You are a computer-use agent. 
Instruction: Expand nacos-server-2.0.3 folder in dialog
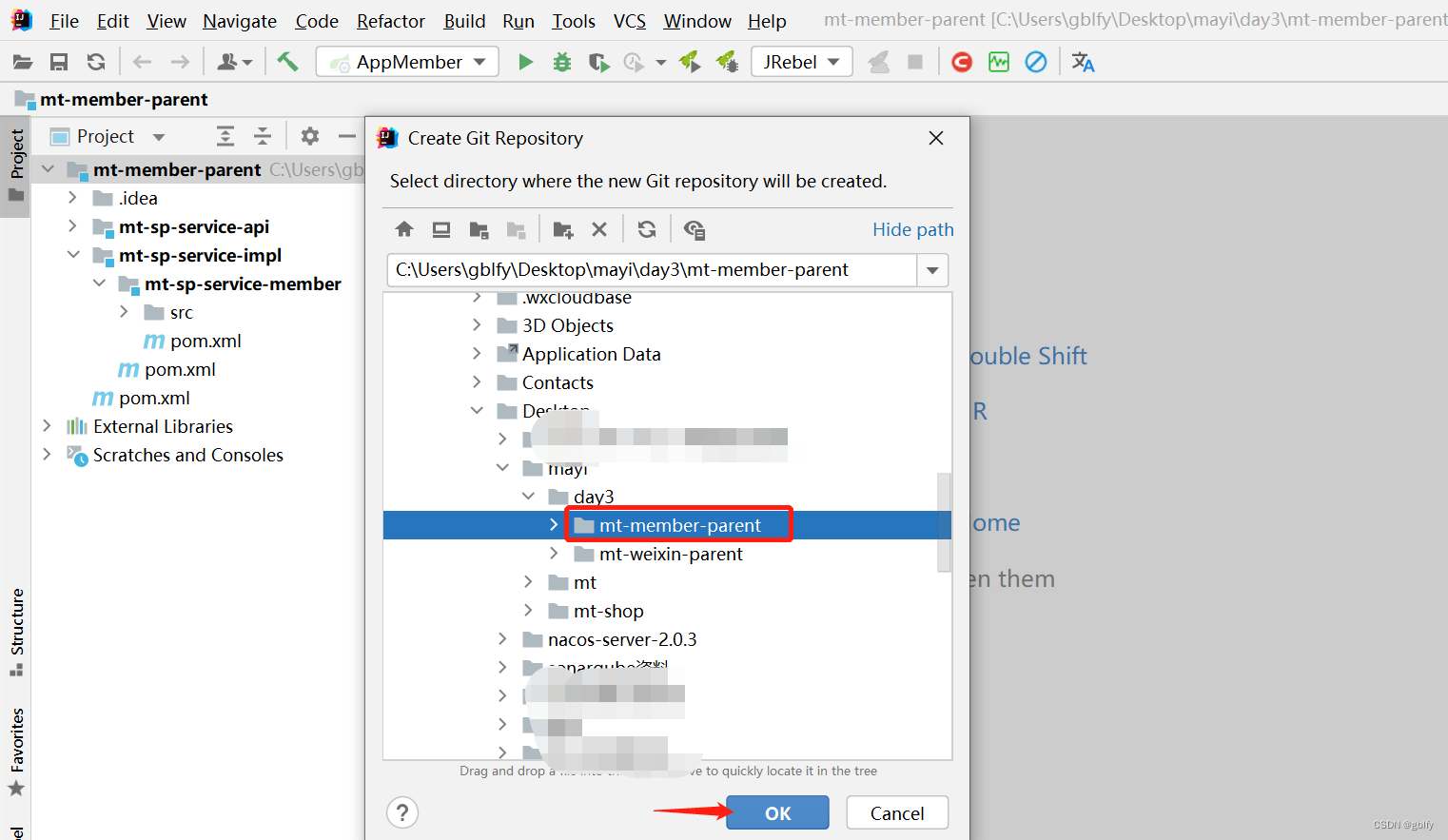point(502,639)
